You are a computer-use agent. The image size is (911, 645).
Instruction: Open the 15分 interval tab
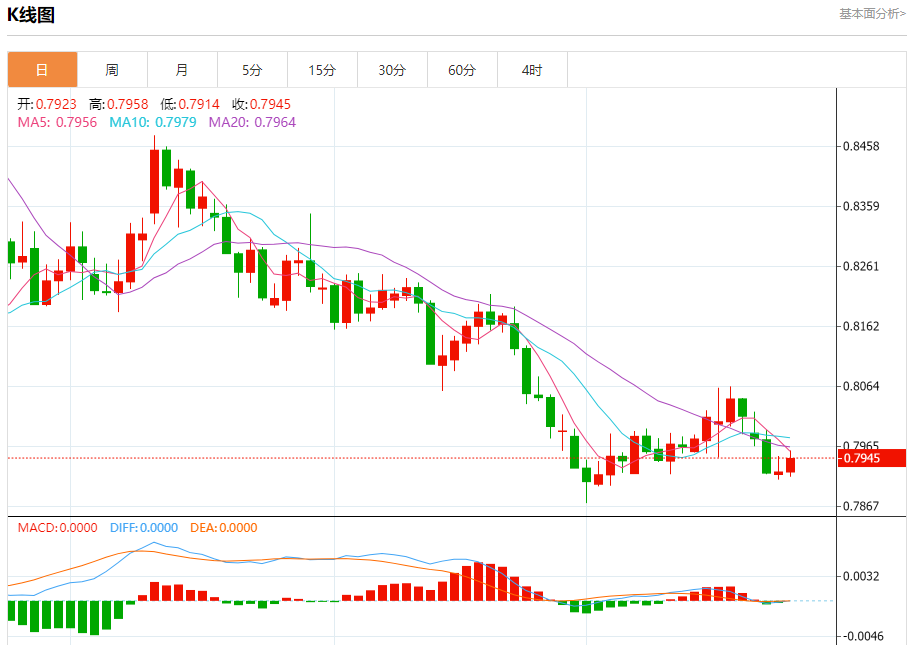click(322, 70)
